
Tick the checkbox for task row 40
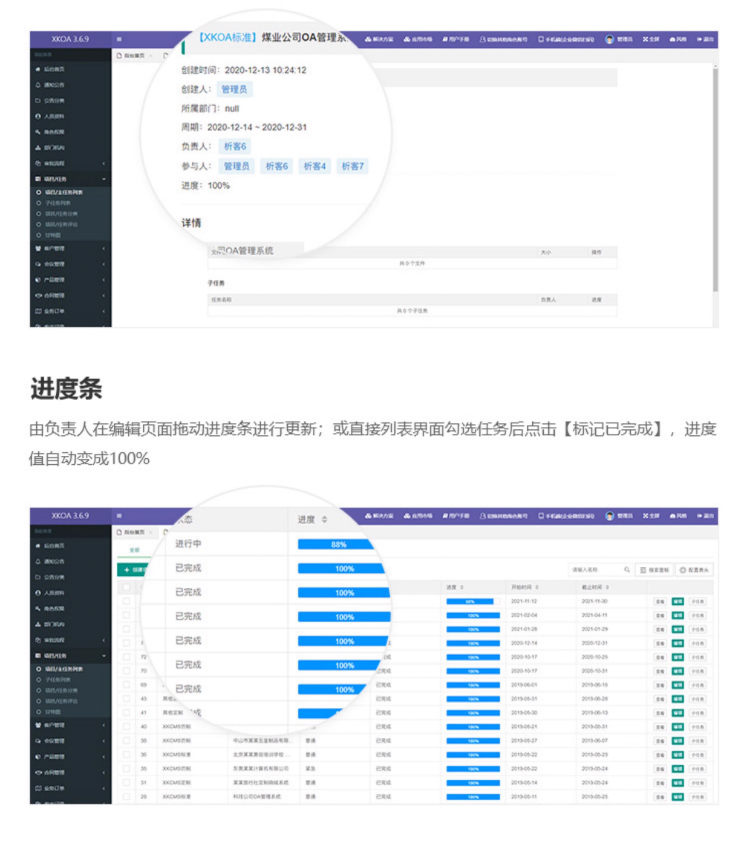point(126,726)
